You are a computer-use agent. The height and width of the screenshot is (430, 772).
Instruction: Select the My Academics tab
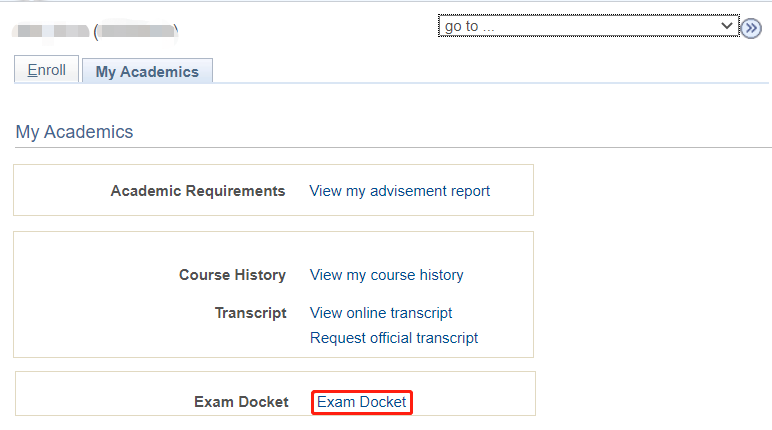click(147, 71)
